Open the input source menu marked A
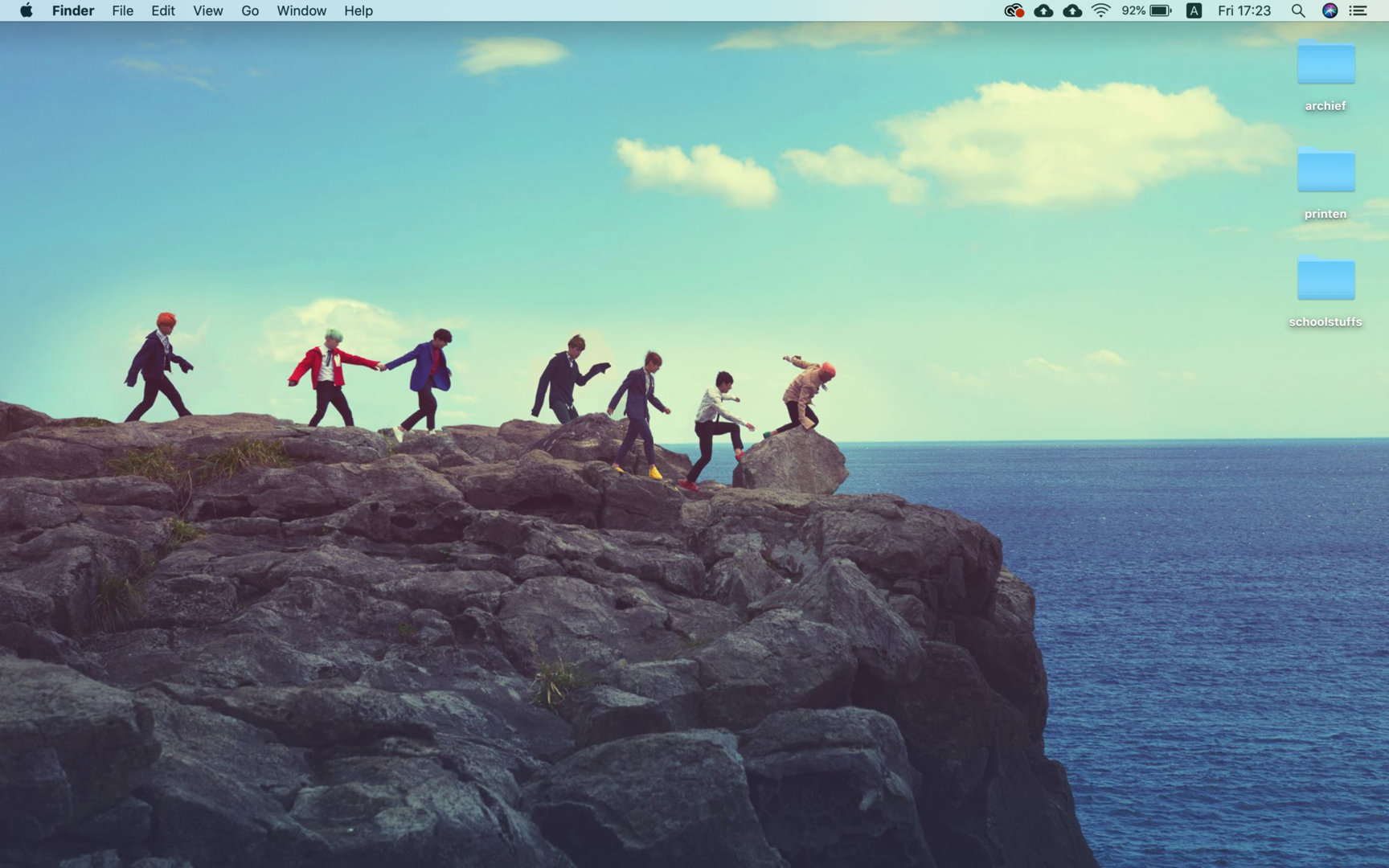Screen dimensions: 1389x868 tap(1194, 10)
